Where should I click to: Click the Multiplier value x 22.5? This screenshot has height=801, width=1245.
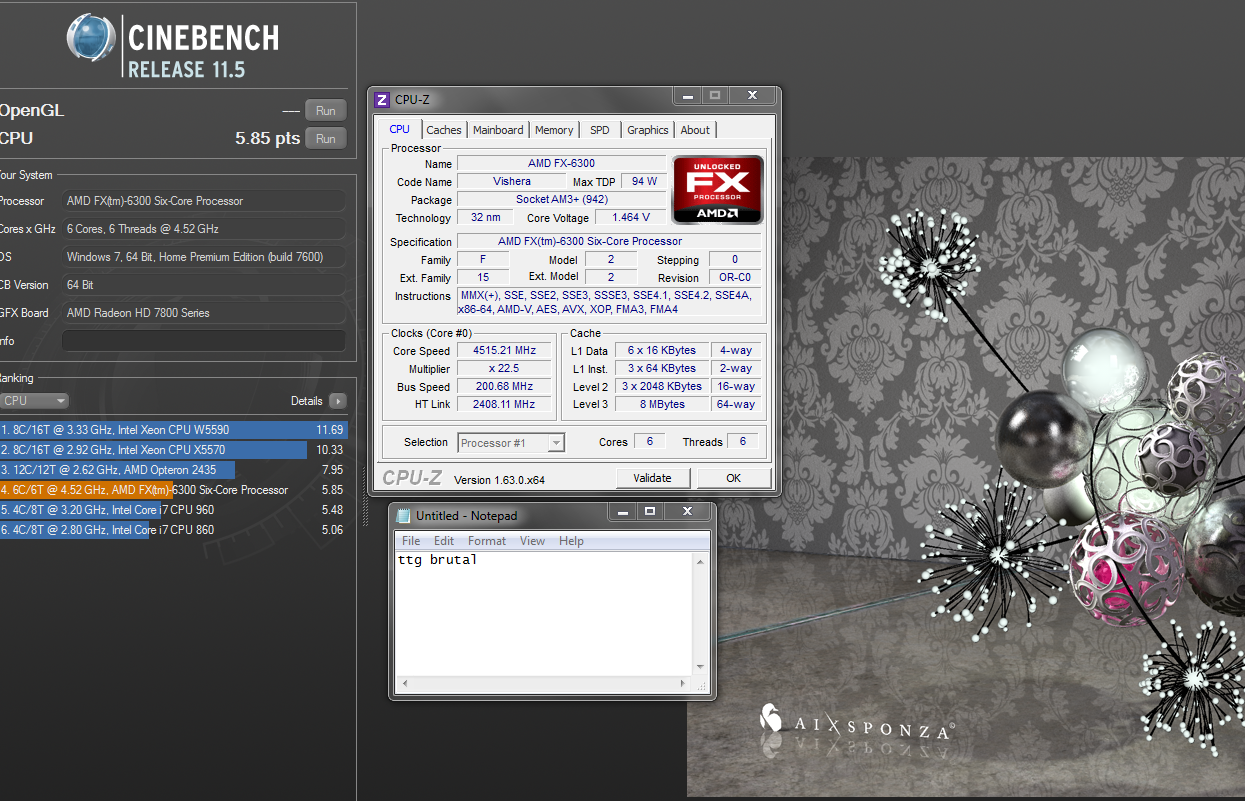tap(504, 369)
